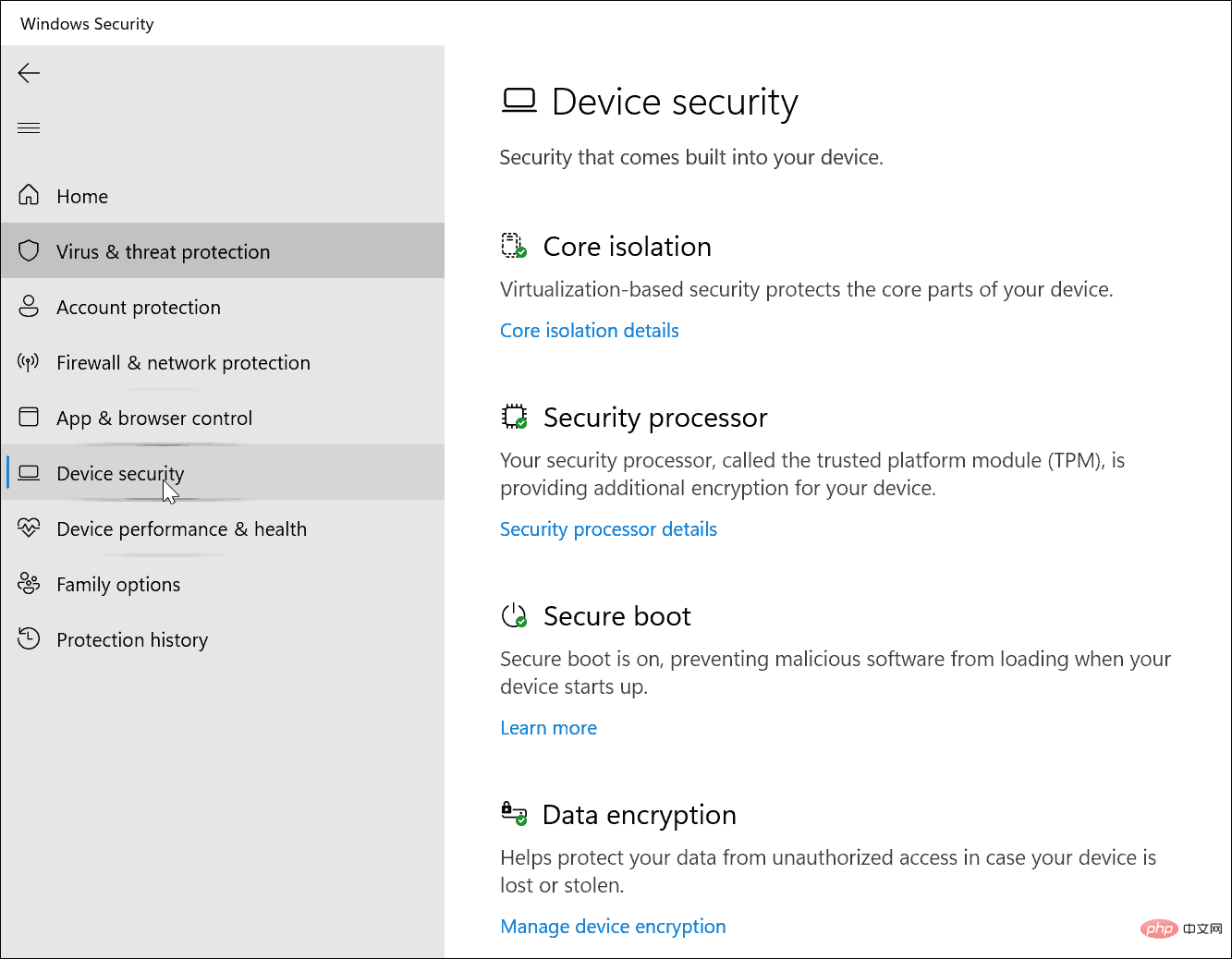Click the Data encryption padlock icon
Screen dimensions: 1232x959
pyautogui.click(x=515, y=813)
